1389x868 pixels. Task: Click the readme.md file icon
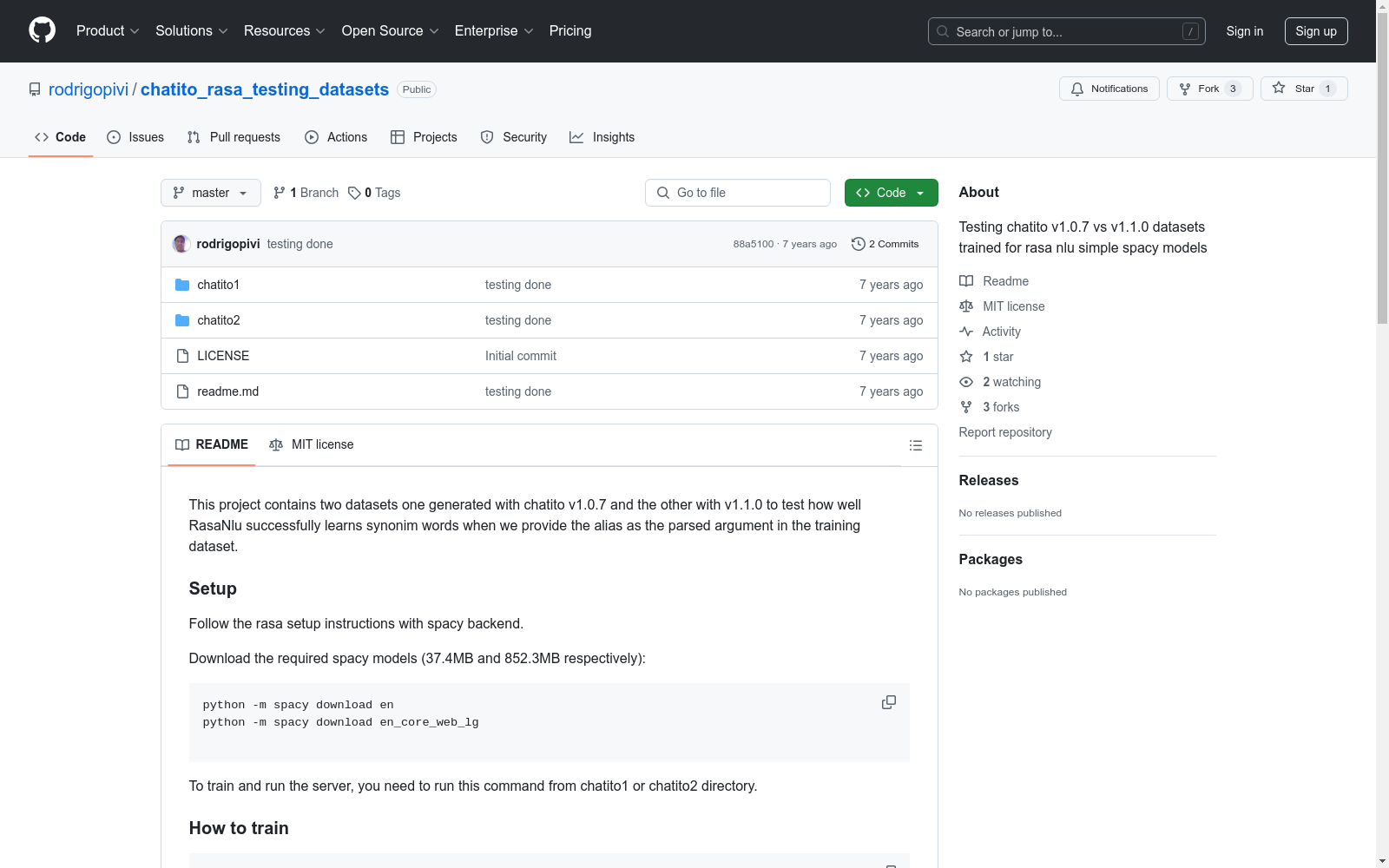[182, 391]
